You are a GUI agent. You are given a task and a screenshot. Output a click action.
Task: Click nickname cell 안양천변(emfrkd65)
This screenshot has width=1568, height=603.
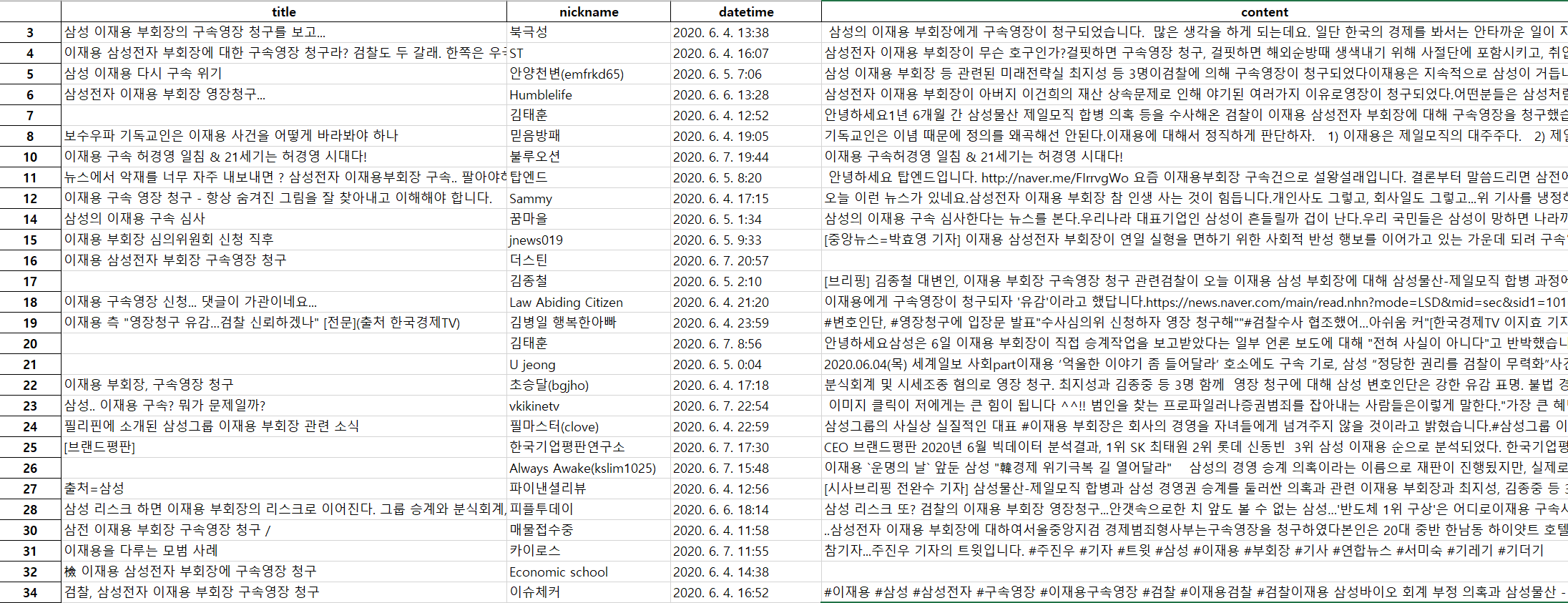pyautogui.click(x=589, y=74)
